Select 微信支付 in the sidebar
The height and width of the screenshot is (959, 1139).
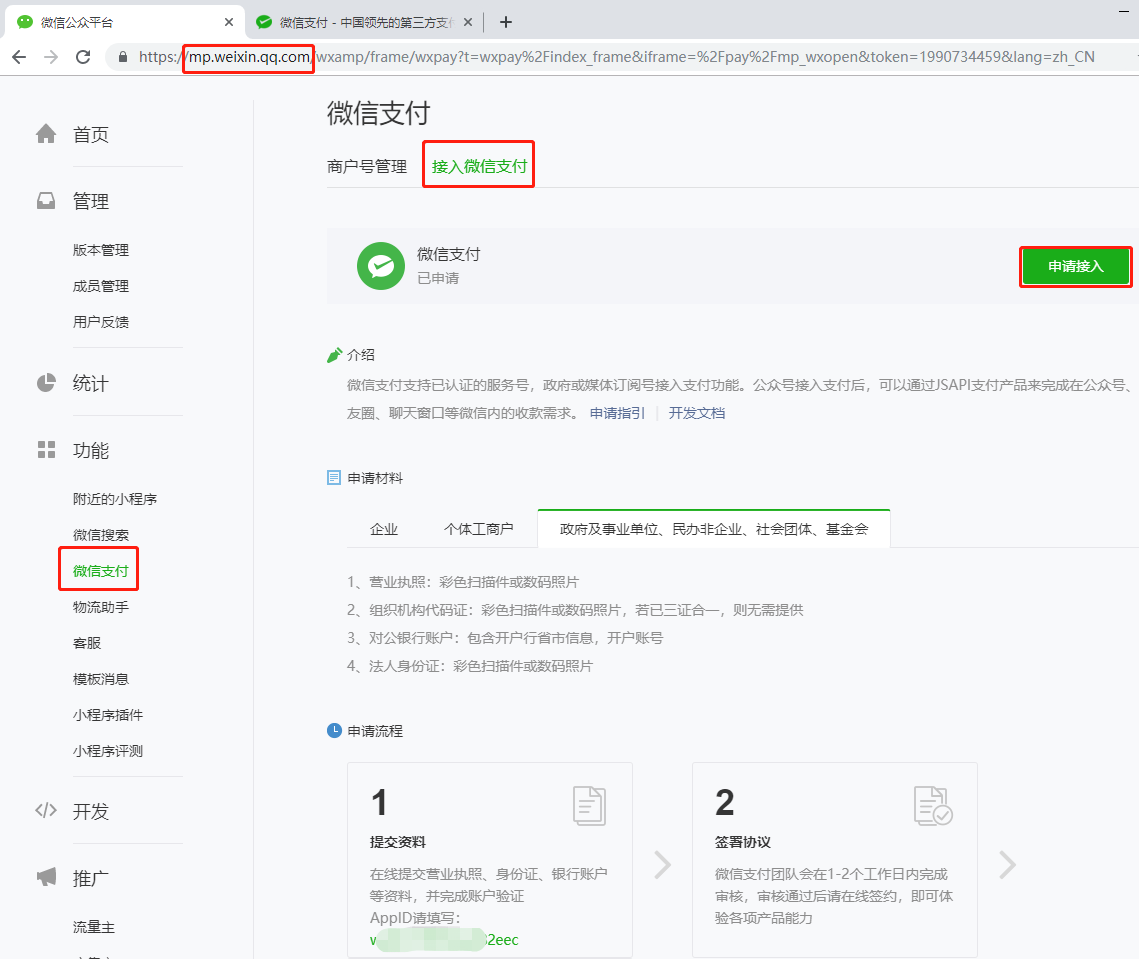click(x=100, y=571)
